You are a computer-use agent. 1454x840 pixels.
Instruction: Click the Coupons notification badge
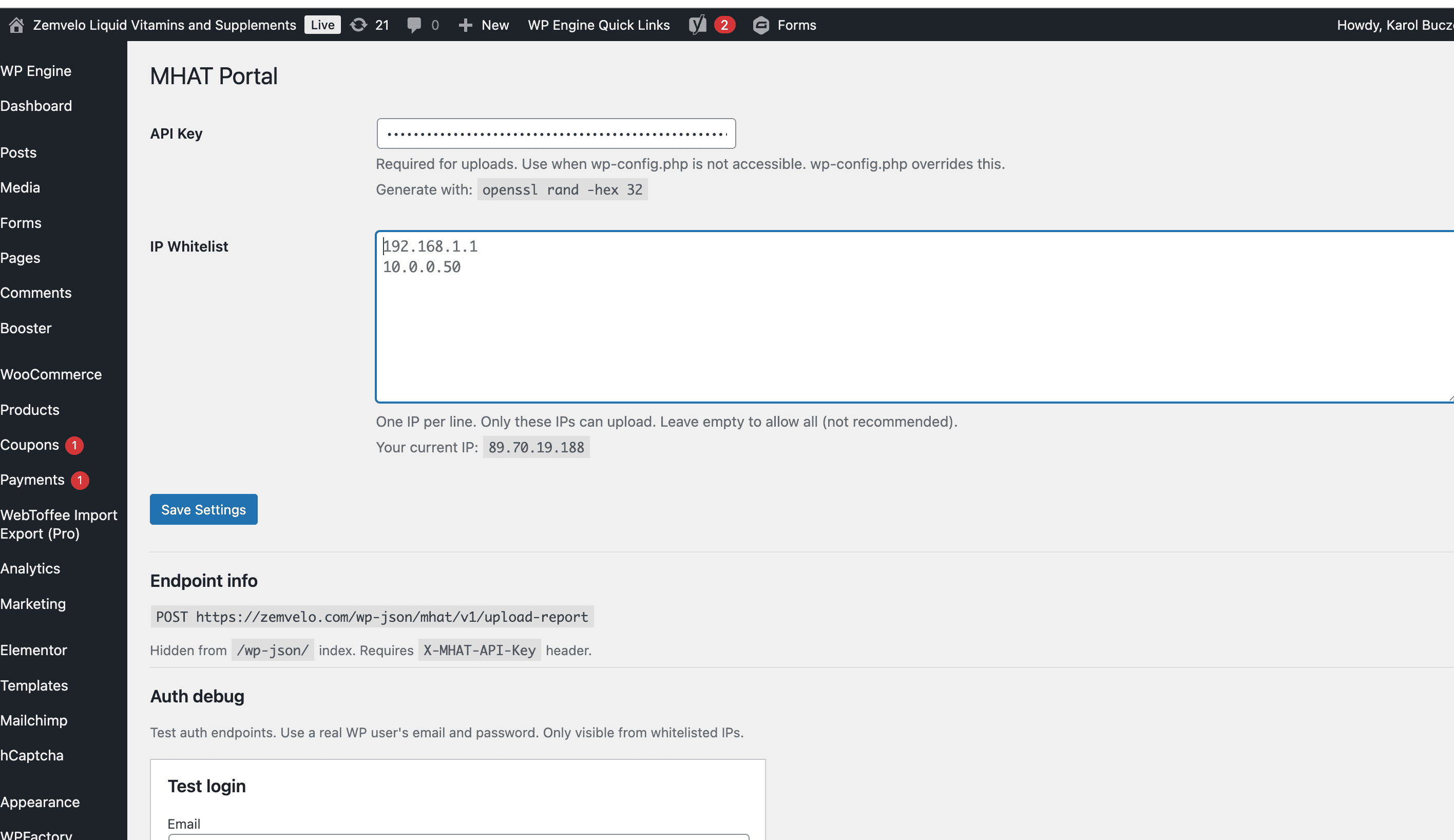[x=74, y=445]
